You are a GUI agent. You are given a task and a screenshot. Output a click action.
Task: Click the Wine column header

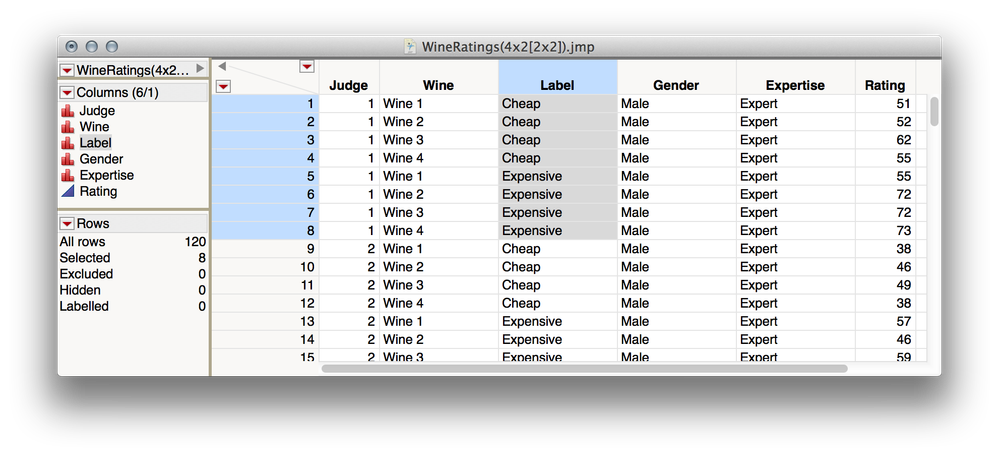tap(439, 85)
